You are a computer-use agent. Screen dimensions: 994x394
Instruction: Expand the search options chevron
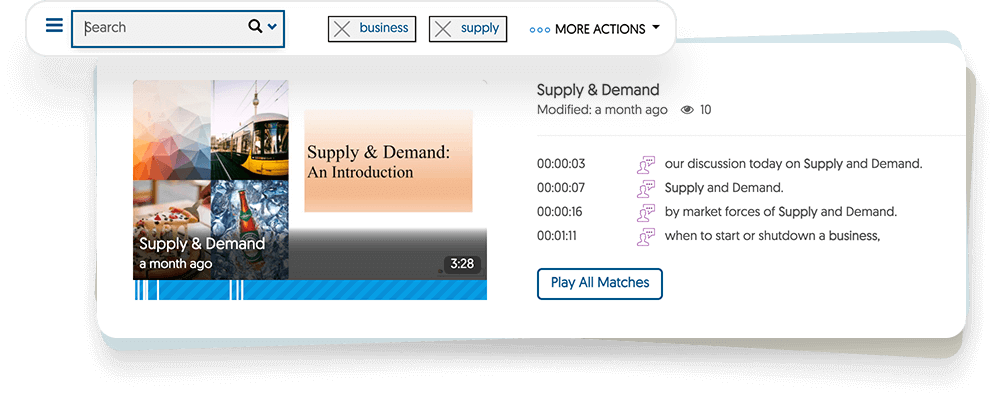(x=272, y=27)
